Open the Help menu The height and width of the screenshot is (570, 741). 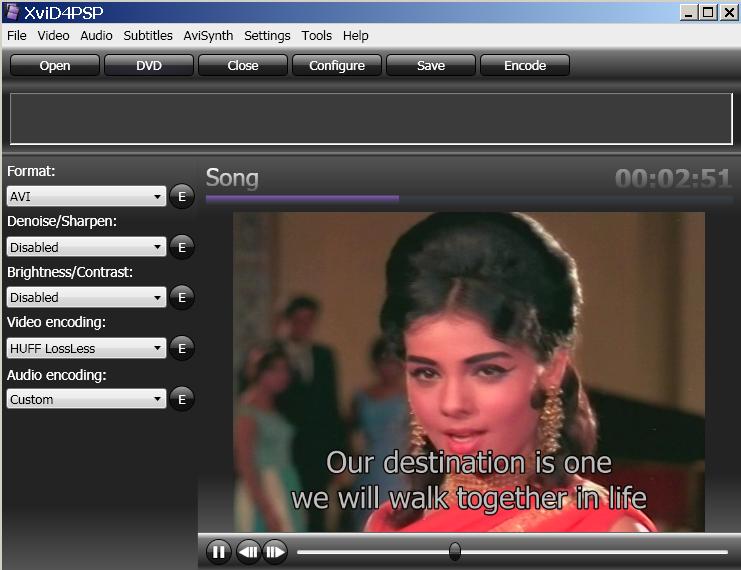(356, 35)
